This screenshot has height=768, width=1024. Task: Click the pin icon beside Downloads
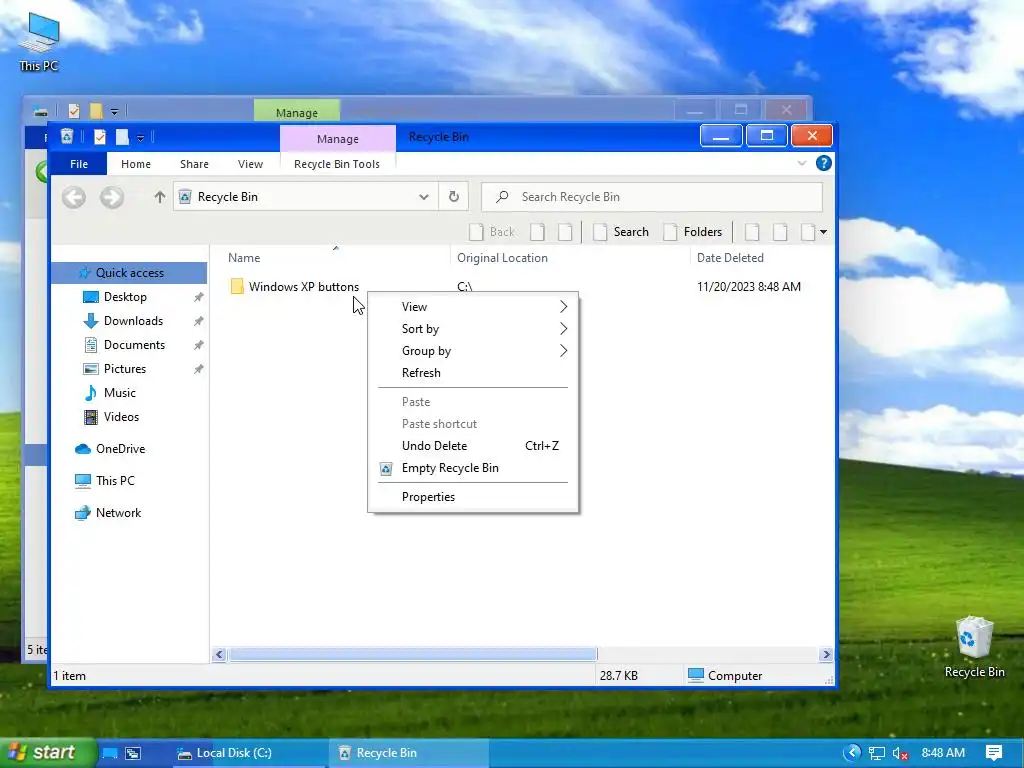click(199, 321)
